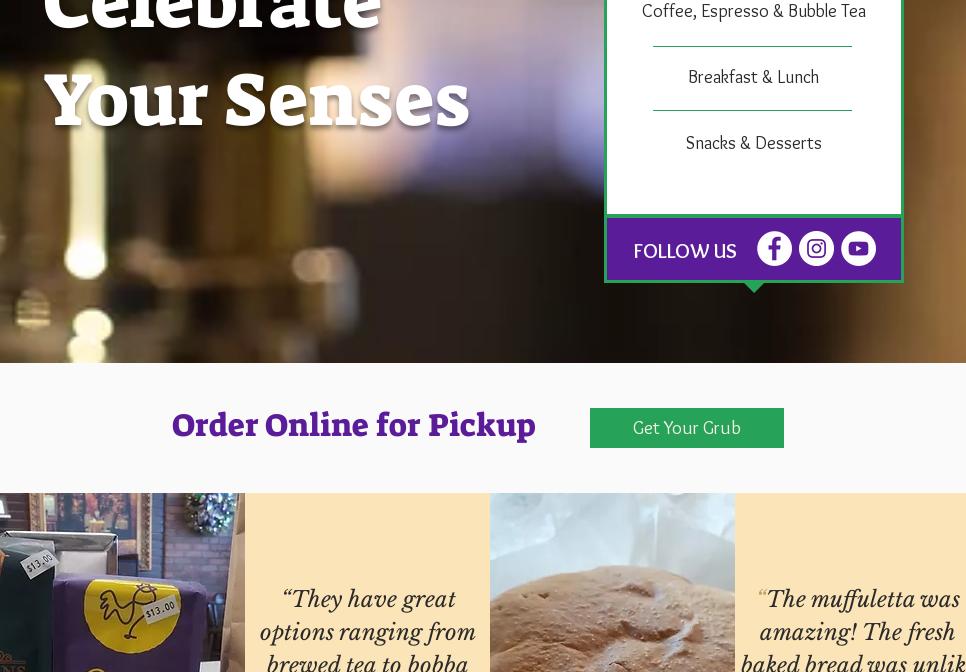The height and width of the screenshot is (672, 966).
Task: Open the Facebook page icon
Action: (774, 249)
